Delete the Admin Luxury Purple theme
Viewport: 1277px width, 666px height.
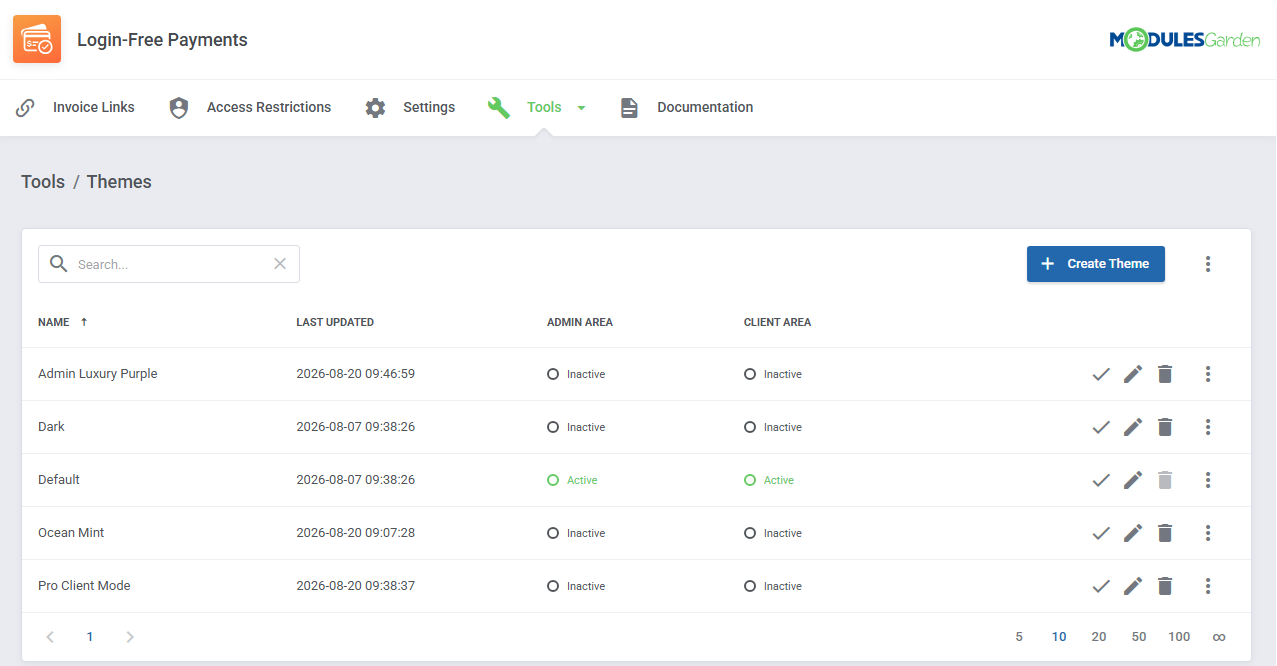(1165, 374)
